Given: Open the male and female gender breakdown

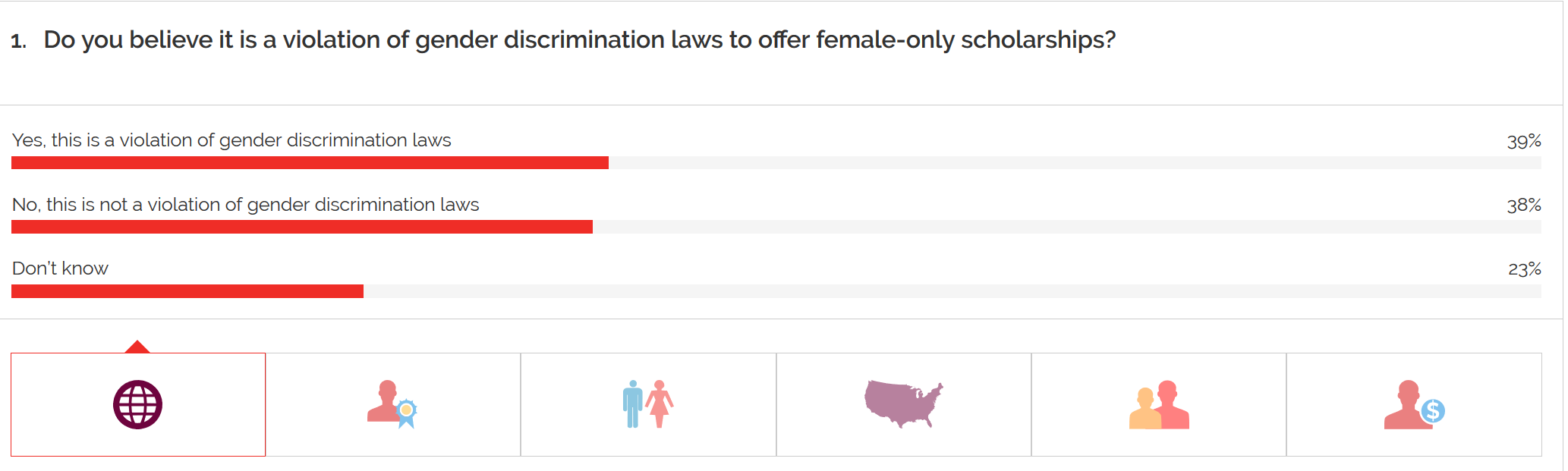Looking at the screenshot, I should 647,404.
